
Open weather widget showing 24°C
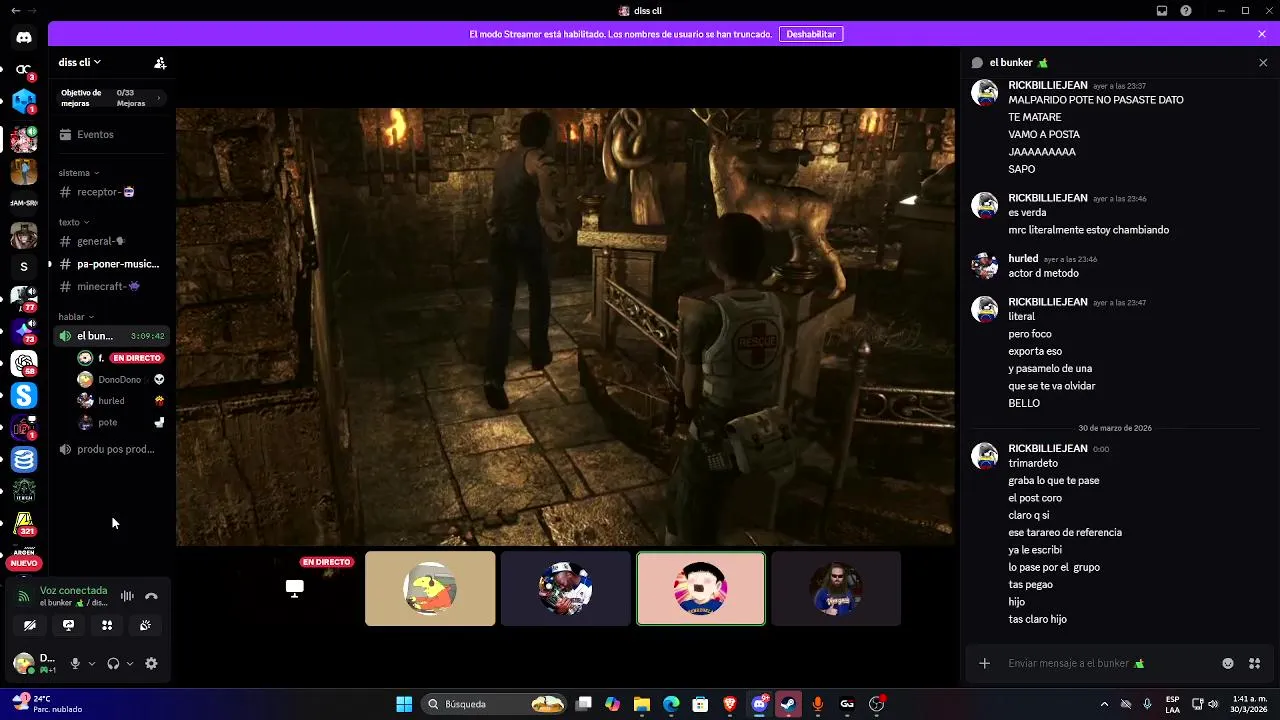(45, 703)
